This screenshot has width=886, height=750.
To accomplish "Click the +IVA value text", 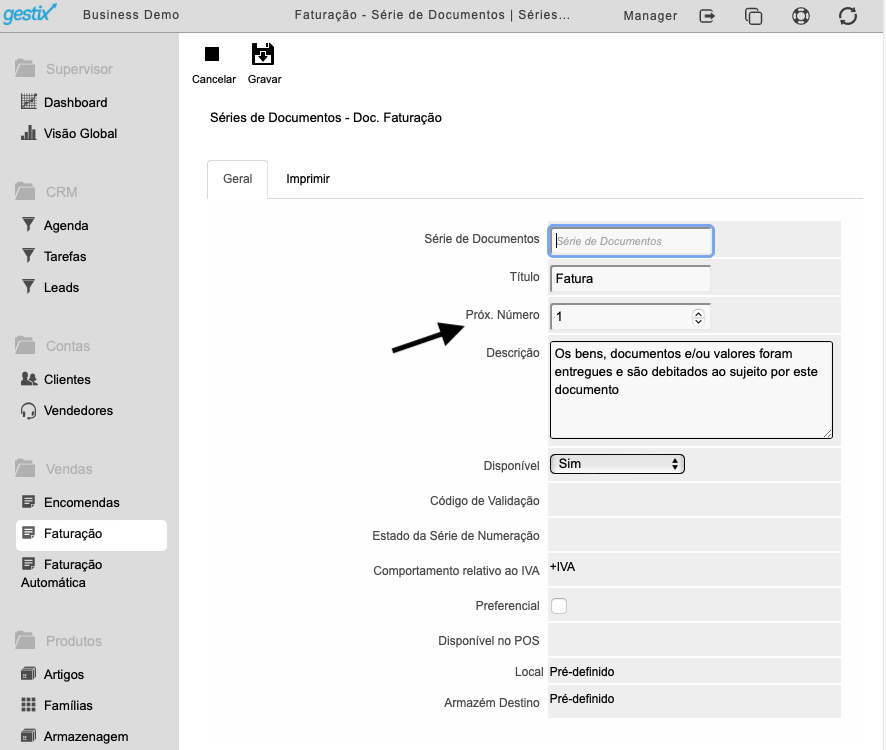I will click(x=562, y=567).
